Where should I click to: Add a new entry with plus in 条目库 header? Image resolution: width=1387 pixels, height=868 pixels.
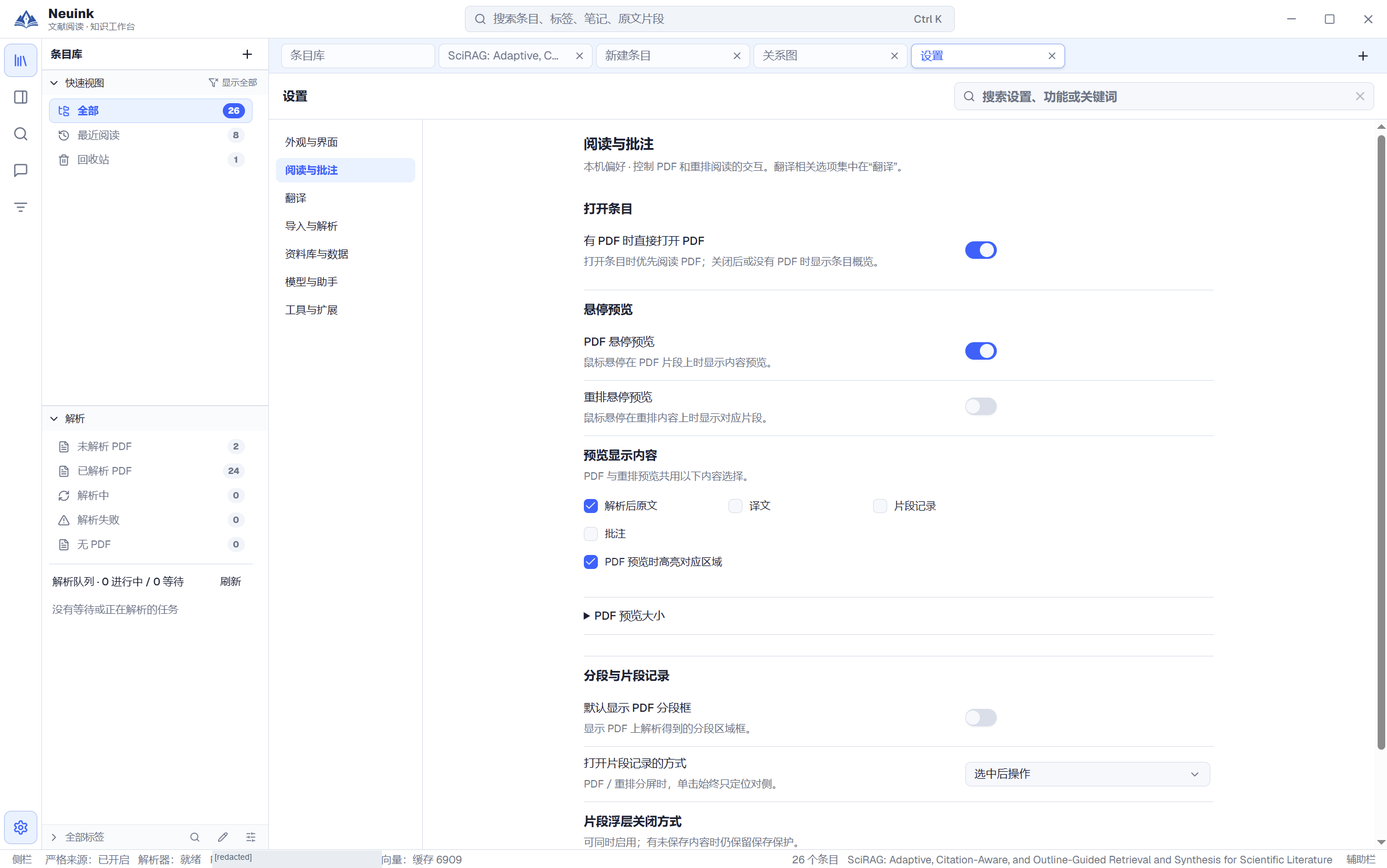click(247, 54)
